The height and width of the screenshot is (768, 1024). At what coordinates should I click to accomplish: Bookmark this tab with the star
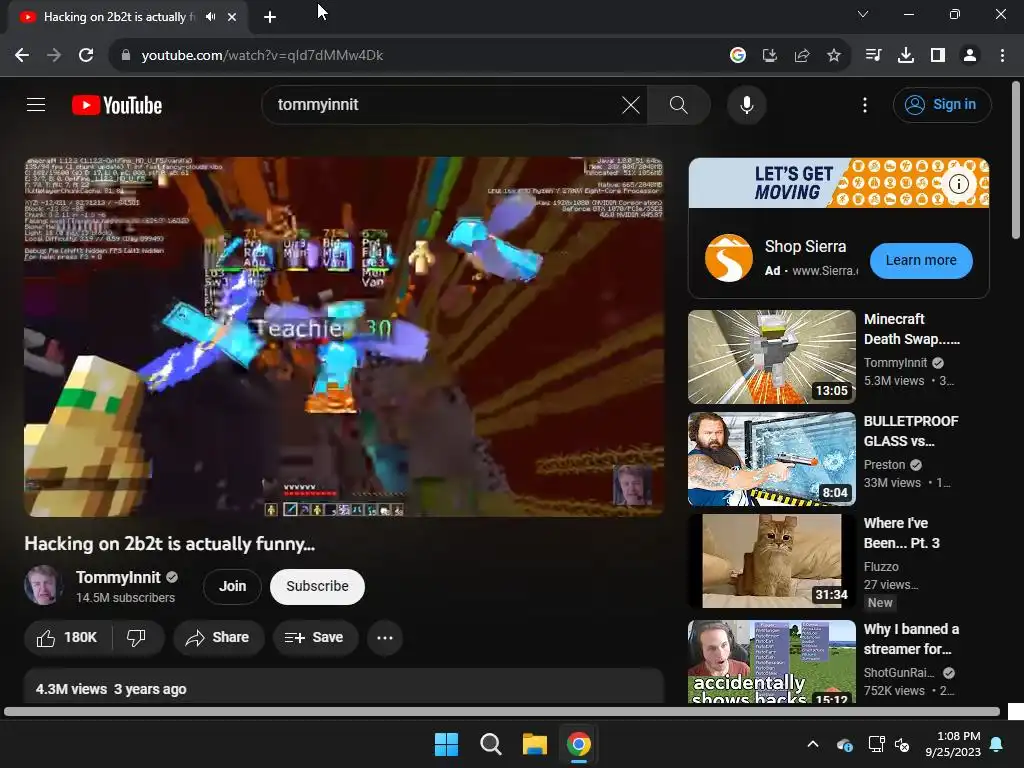click(x=834, y=56)
